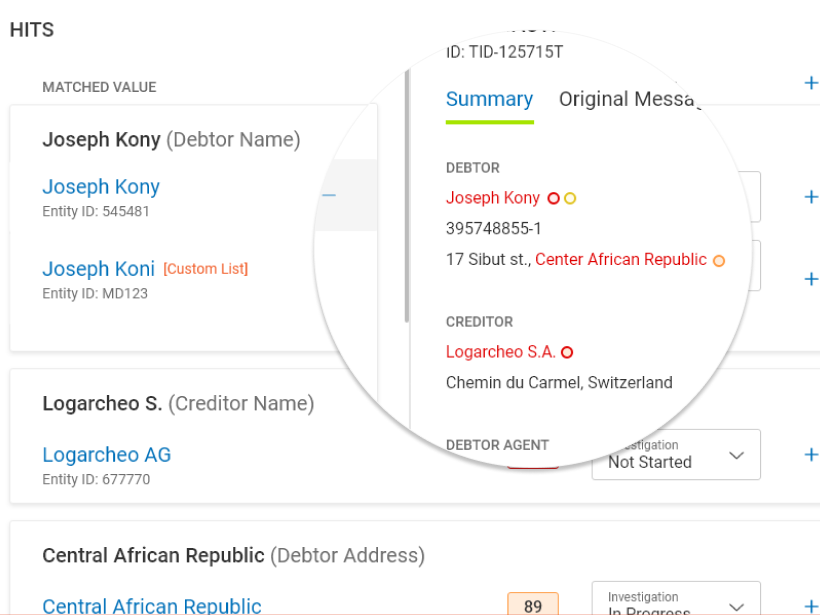Image resolution: width=820 pixels, height=615 pixels.
Task: Click the yellow circle beside debtor Joseph Kony
Action: 570,198
